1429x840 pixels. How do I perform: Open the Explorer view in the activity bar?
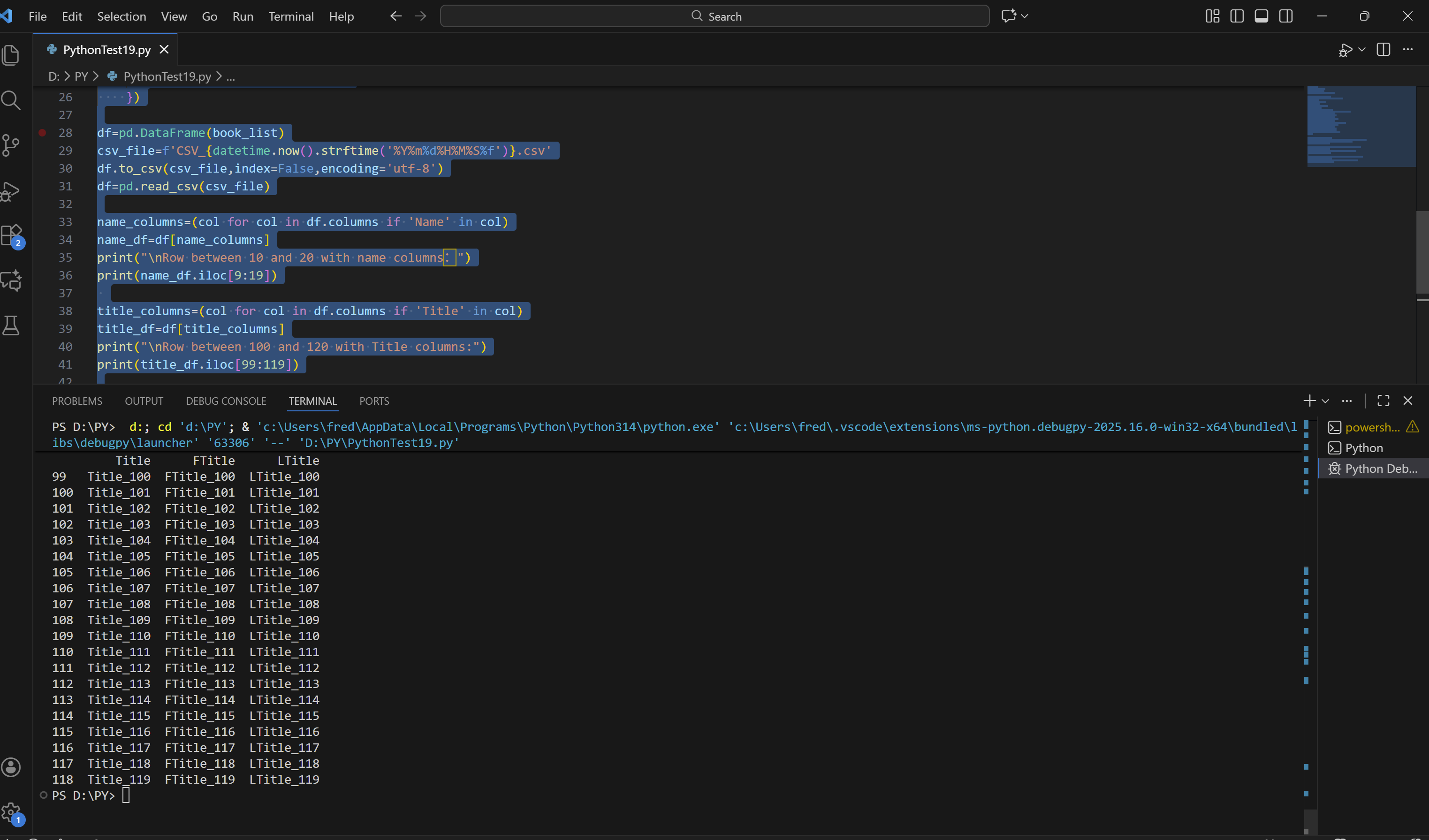(x=11, y=55)
